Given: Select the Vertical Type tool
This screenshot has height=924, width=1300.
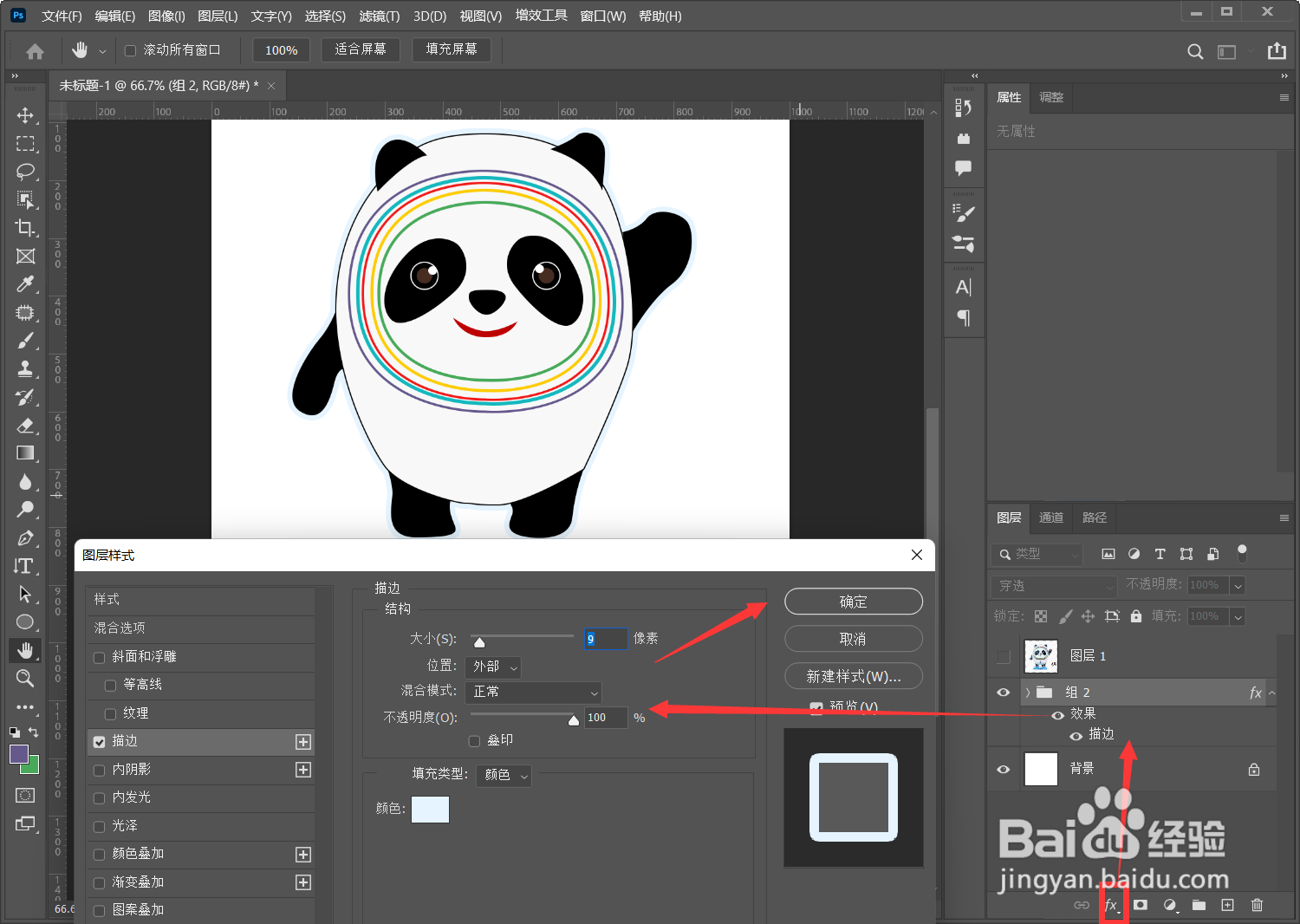Looking at the screenshot, I should 25,566.
